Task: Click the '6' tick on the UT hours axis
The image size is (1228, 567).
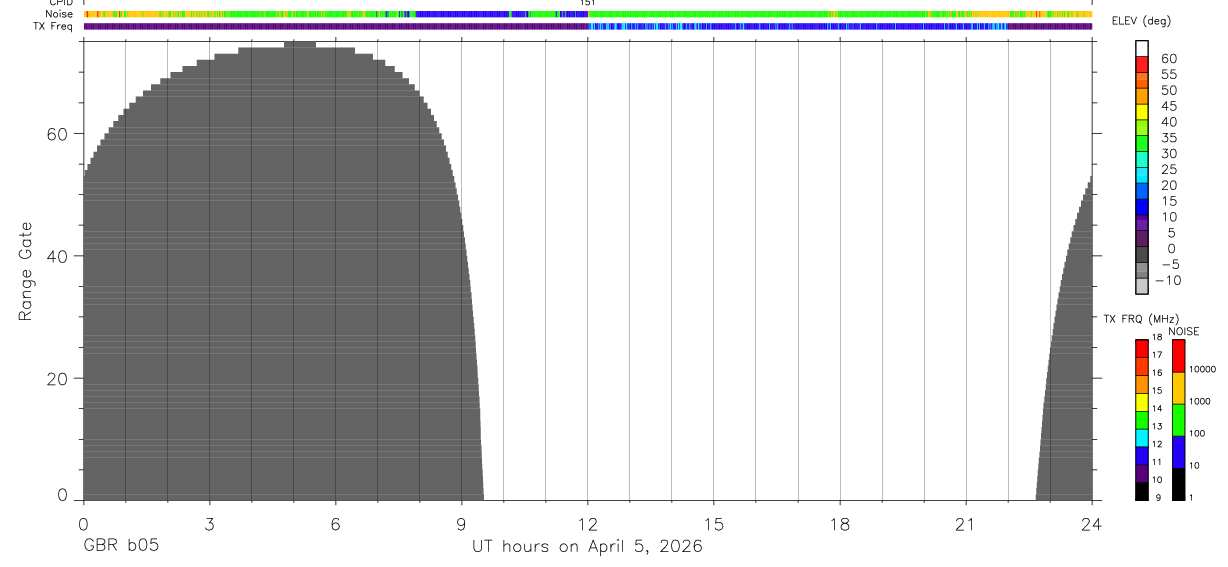Action: tap(335, 524)
